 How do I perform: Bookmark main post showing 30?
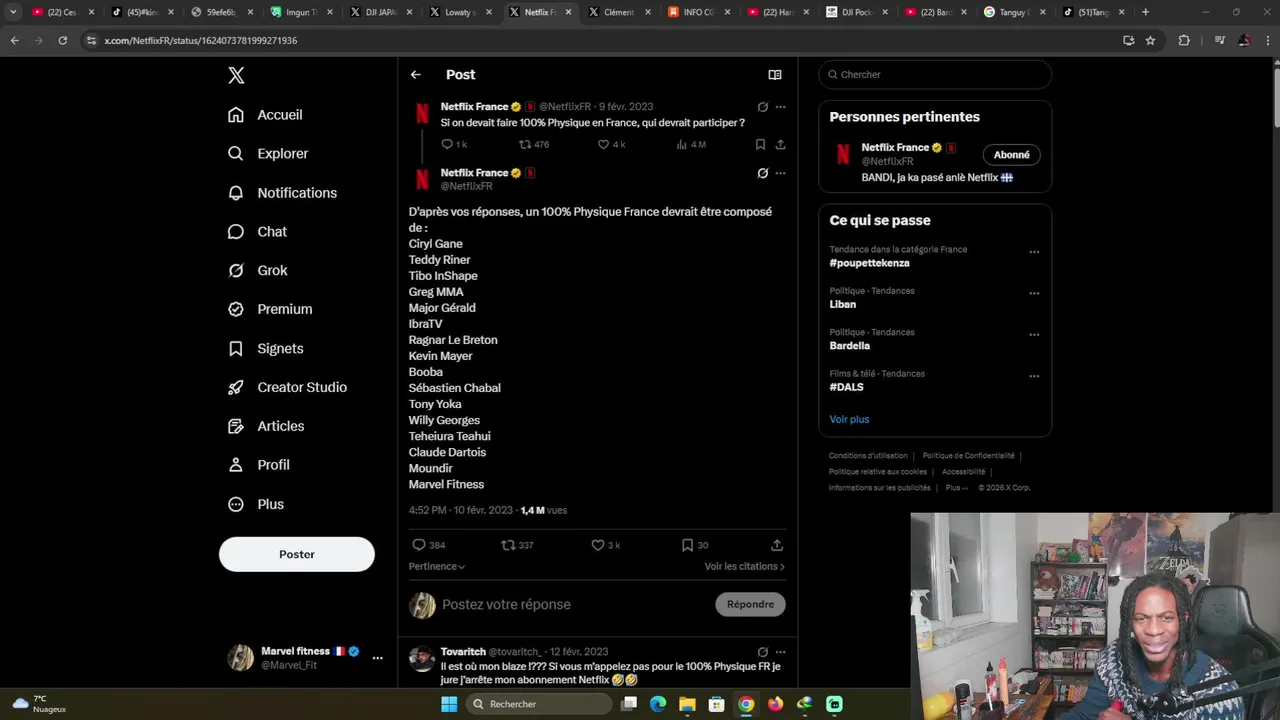coord(687,545)
